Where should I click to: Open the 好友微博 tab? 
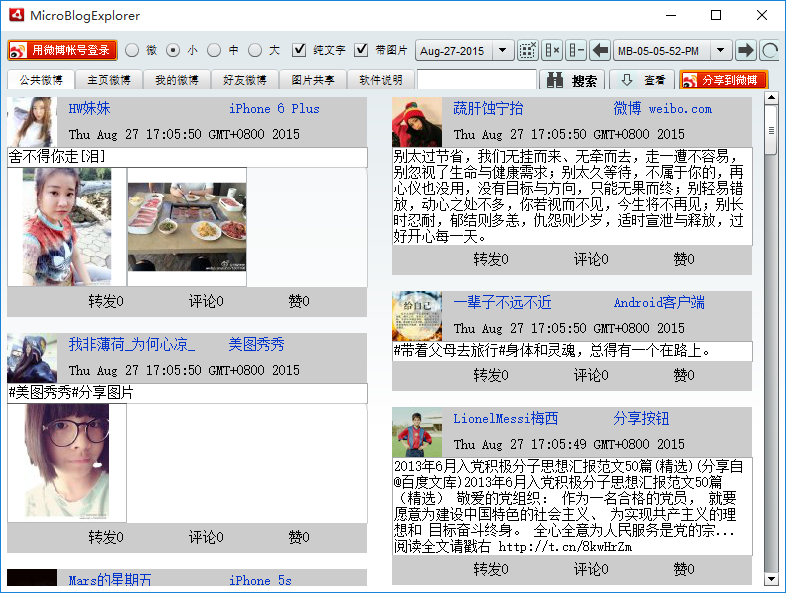[245, 80]
